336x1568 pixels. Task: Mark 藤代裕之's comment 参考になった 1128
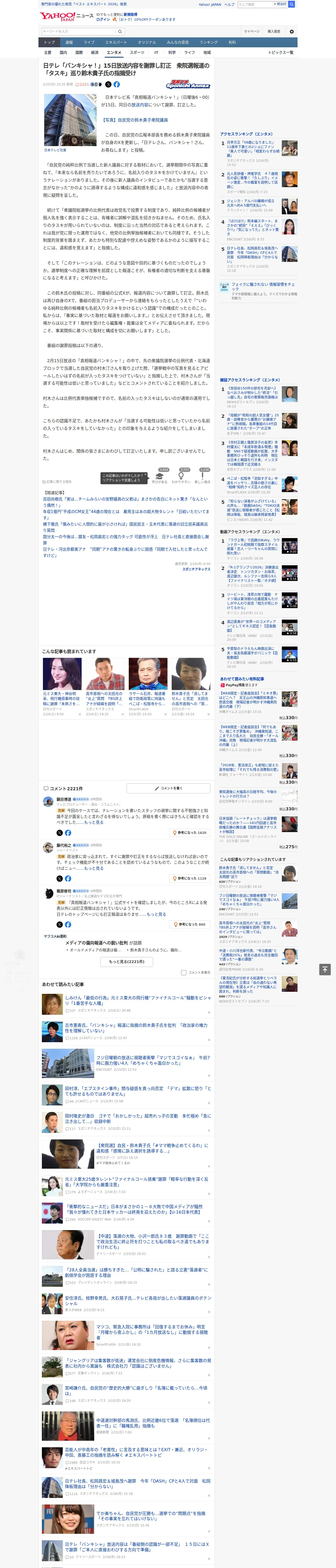click(190, 878)
